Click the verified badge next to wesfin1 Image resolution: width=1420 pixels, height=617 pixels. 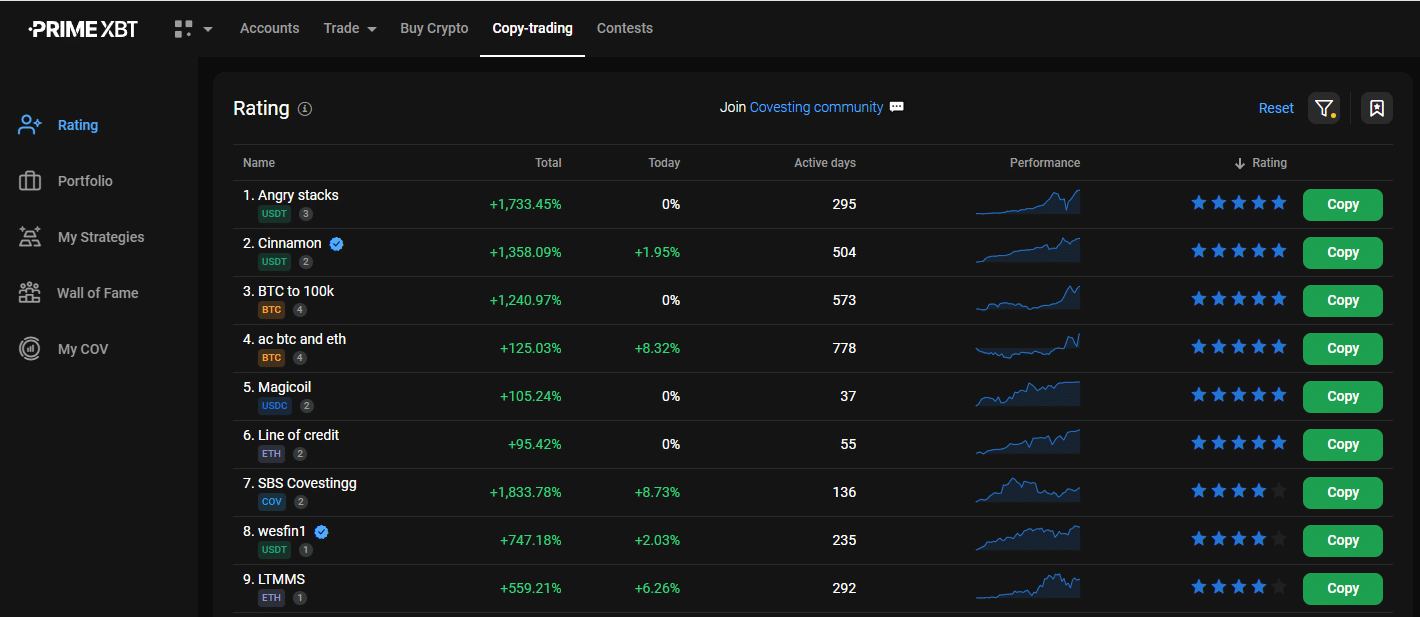point(320,531)
